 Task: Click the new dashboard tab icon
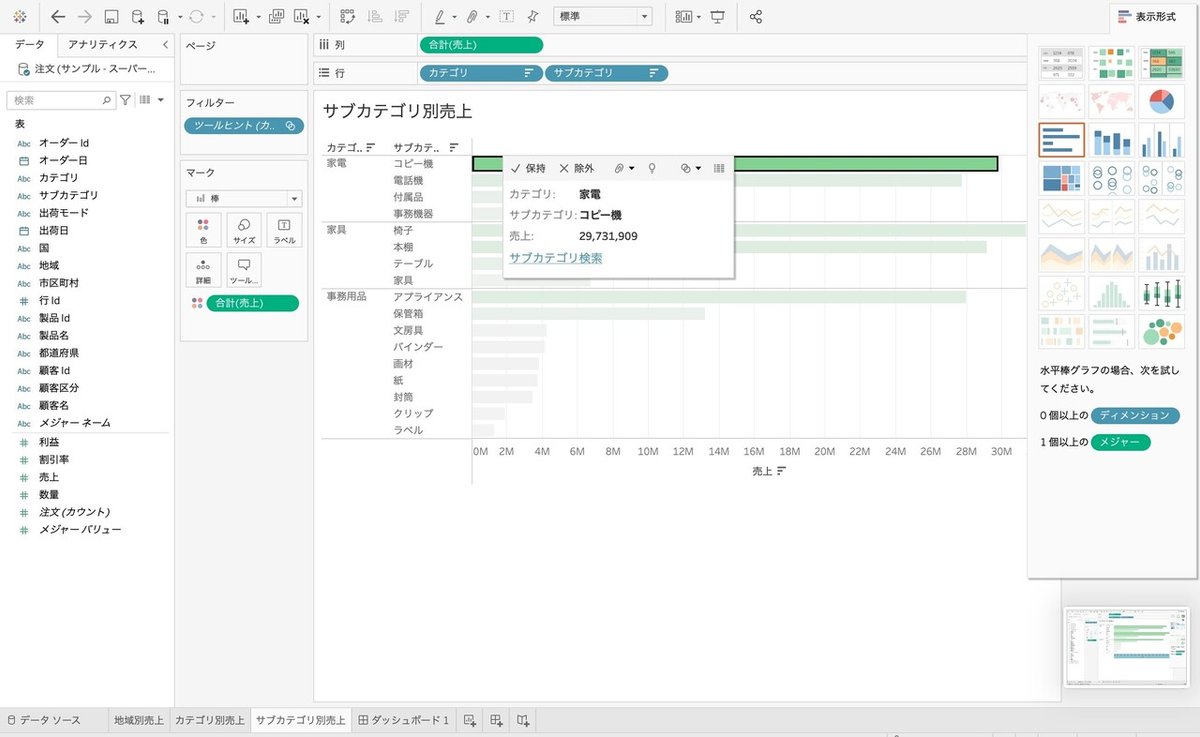coord(496,720)
